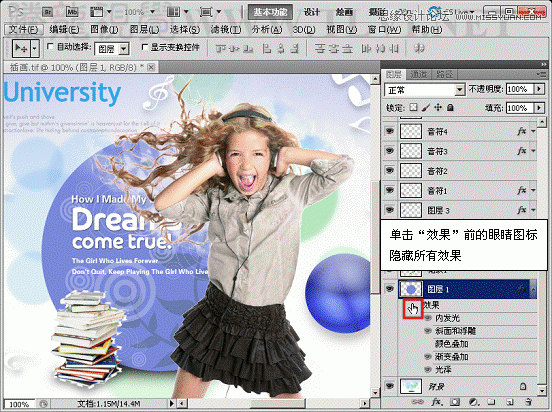Click the auto-align layers icon
The height and width of the screenshot is (412, 552).
419,48
